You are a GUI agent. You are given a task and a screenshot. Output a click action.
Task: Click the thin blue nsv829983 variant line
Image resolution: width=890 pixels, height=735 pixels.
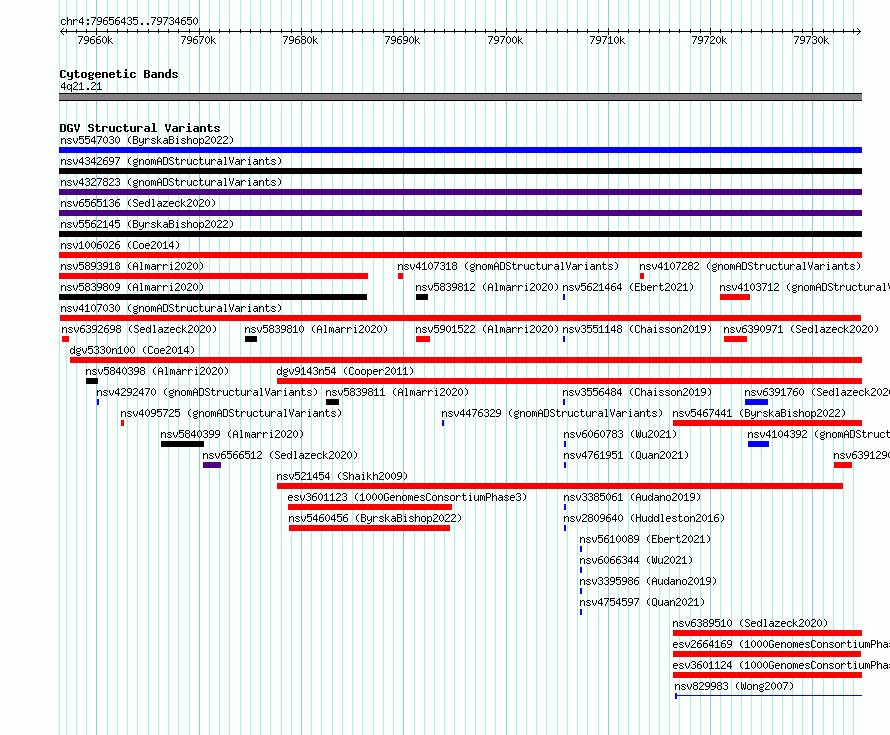tap(769, 696)
